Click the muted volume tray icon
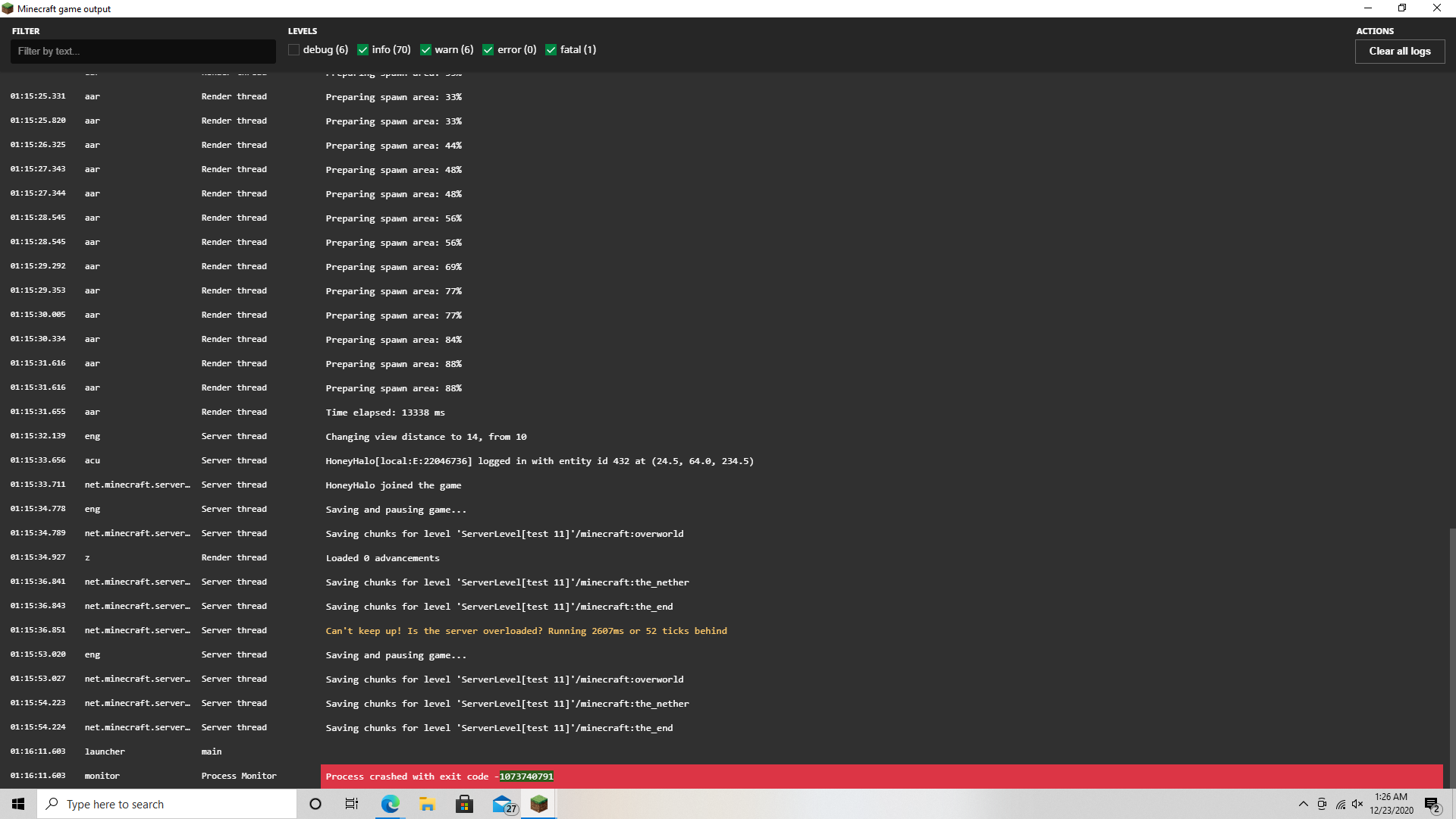The height and width of the screenshot is (819, 1456). click(1357, 804)
